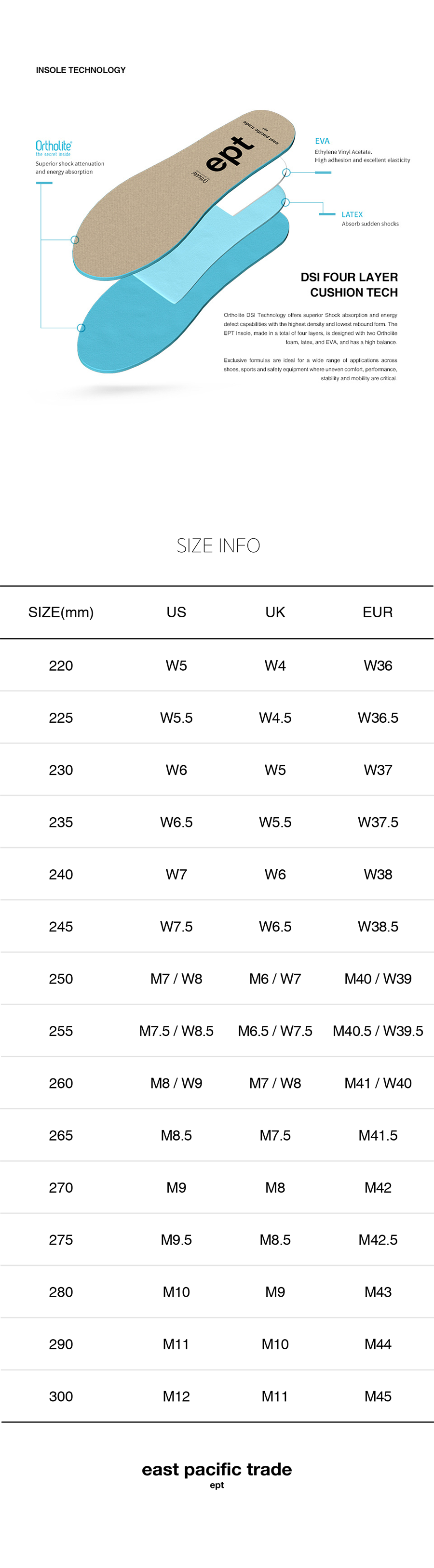The image size is (434, 1568).
Task: Select the Ortholite callout circle on the tan layer
Action: click(x=75, y=240)
